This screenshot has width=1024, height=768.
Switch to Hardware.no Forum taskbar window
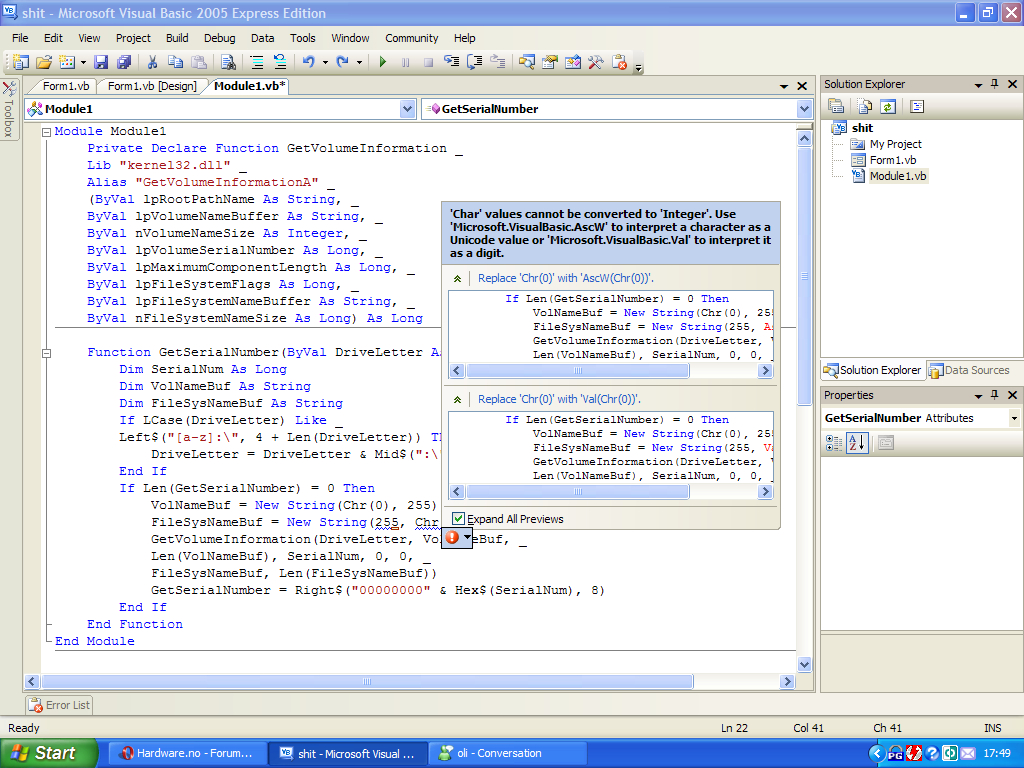tap(187, 753)
